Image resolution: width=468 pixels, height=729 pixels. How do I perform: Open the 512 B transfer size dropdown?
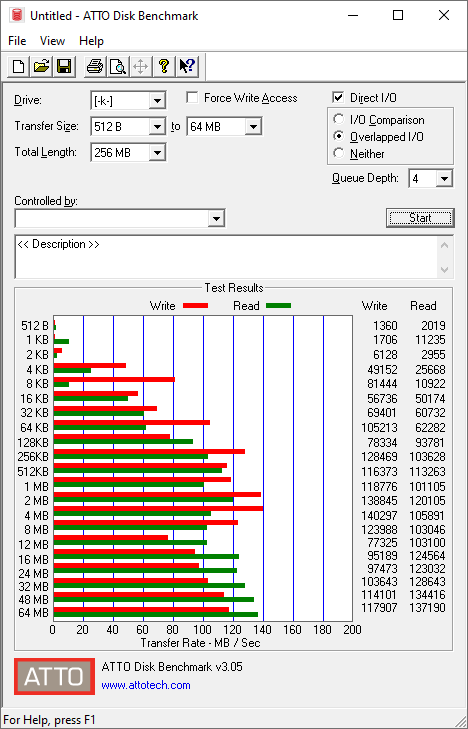coord(157,126)
